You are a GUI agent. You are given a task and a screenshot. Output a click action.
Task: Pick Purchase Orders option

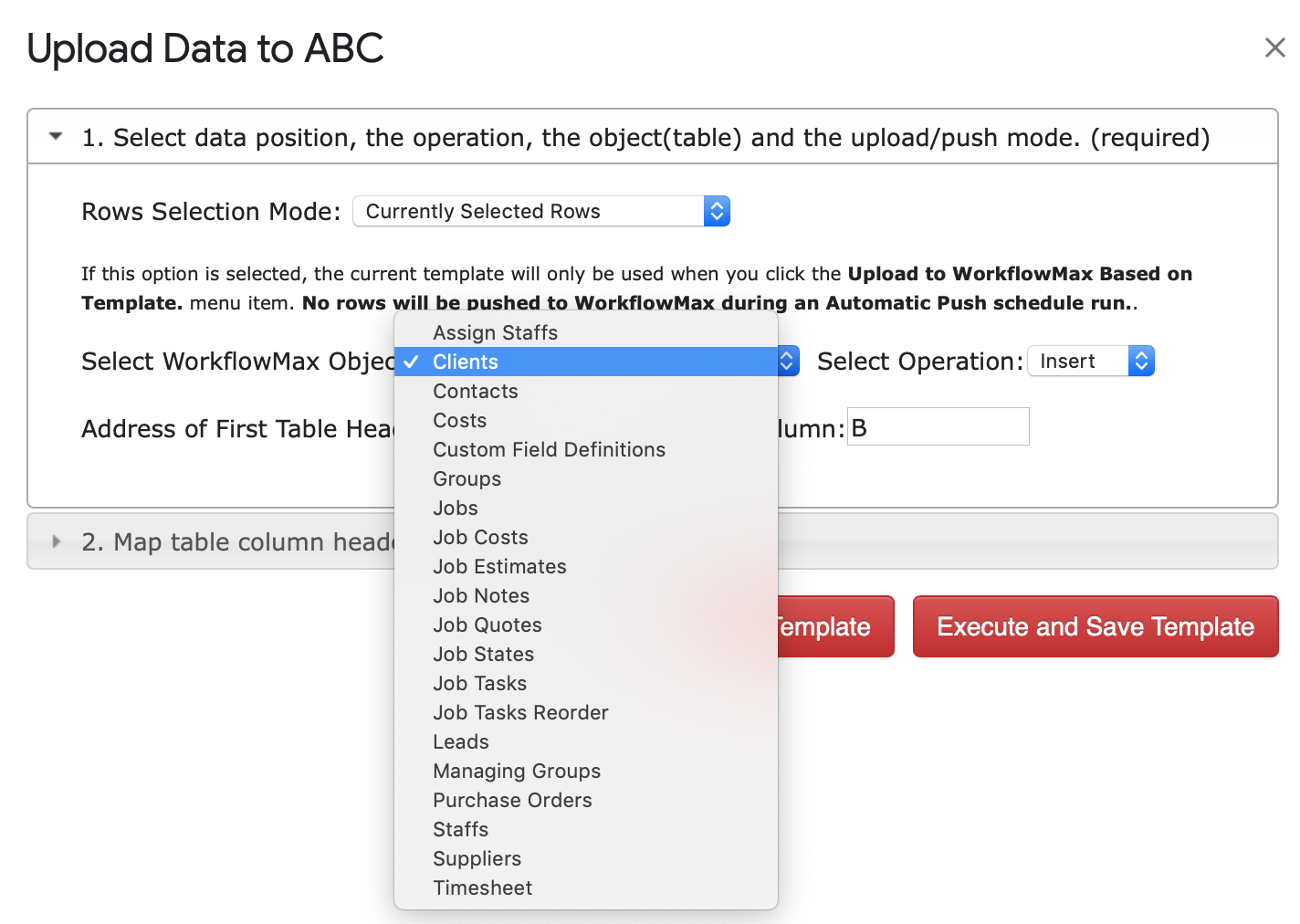(x=586, y=800)
